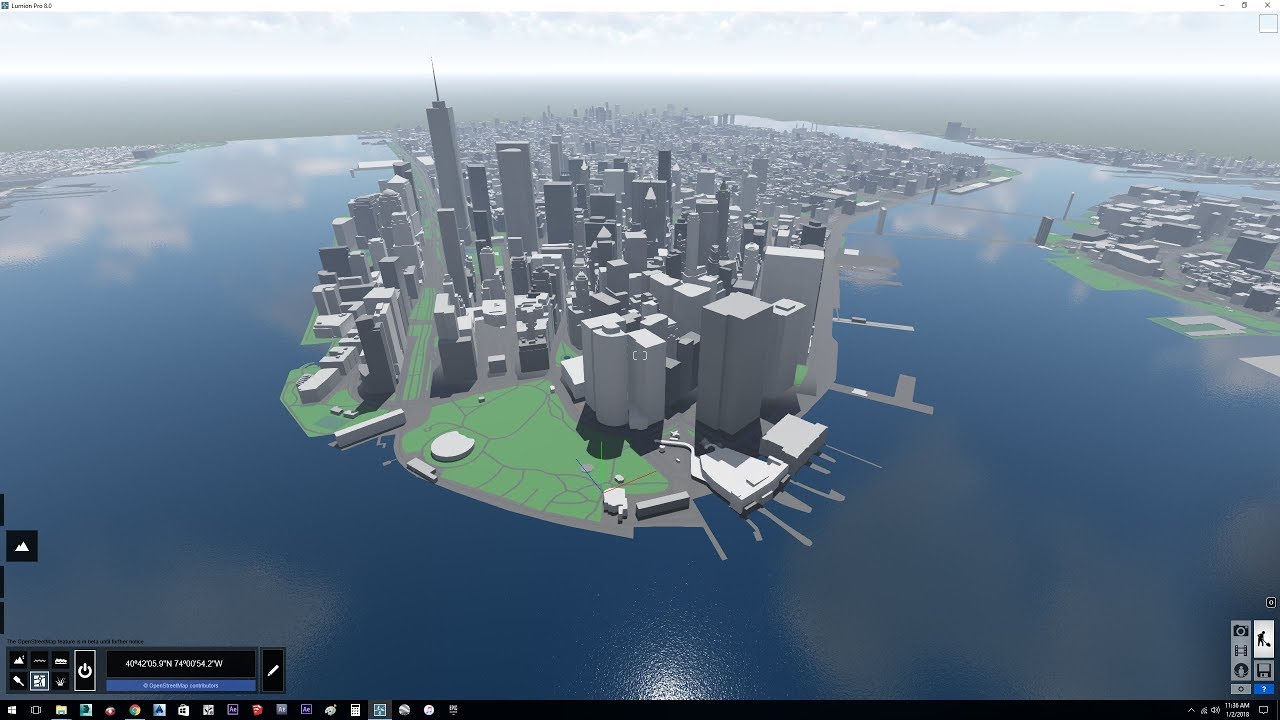
Task: Open File Explorer from taskbar
Action: click(61, 710)
